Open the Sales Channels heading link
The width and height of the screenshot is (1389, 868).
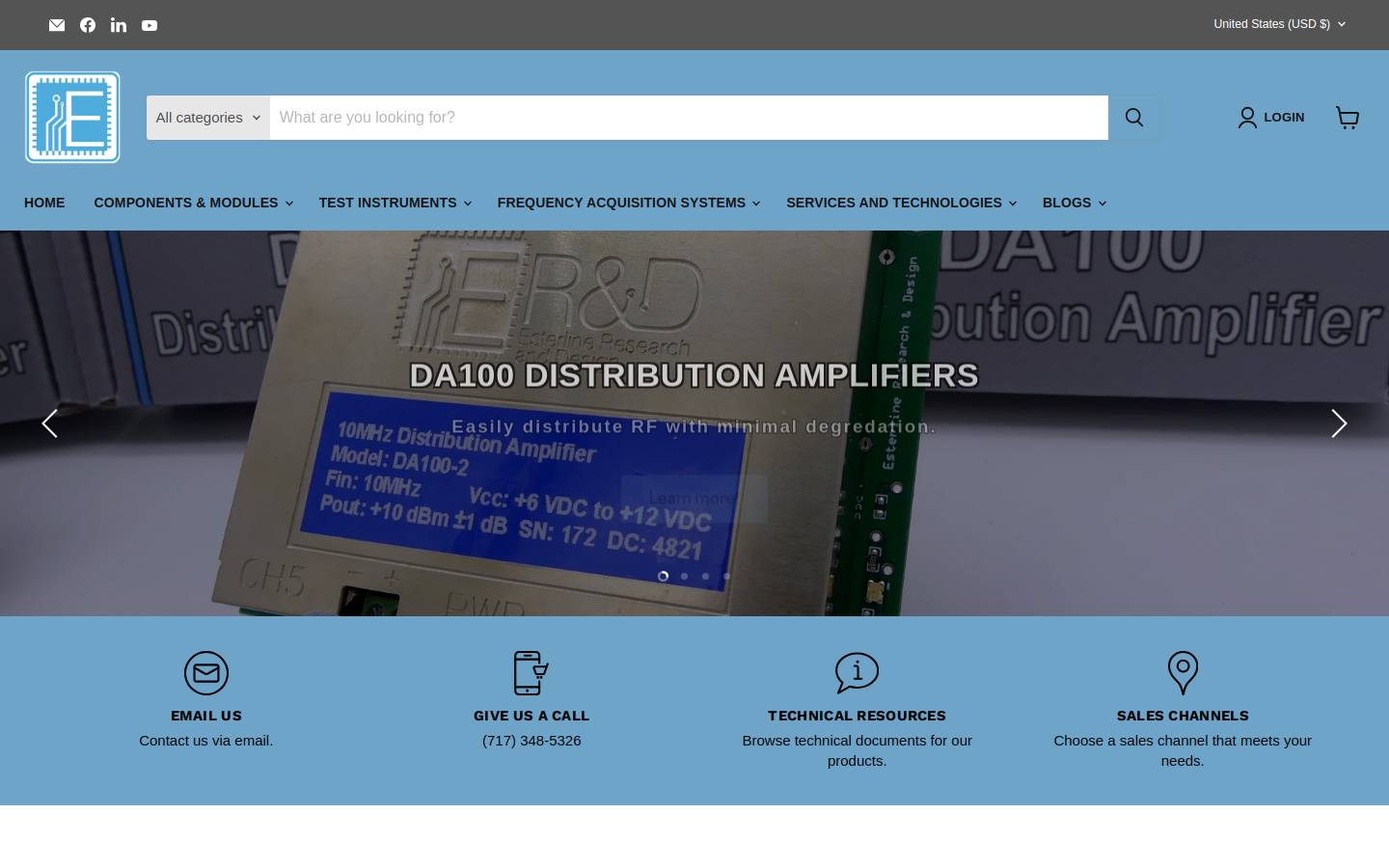point(1183,716)
